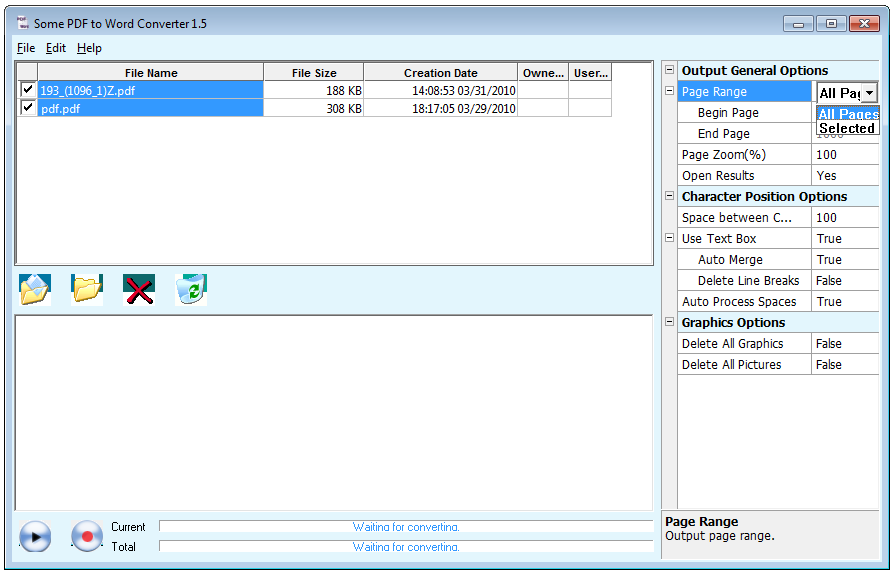Close the PDF to Word Converter window

coord(864,23)
